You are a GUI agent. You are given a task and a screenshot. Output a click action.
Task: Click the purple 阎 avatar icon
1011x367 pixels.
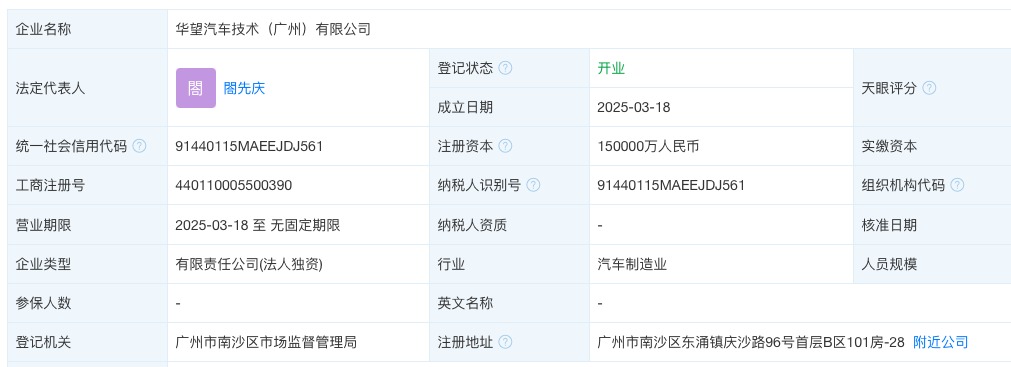(195, 88)
